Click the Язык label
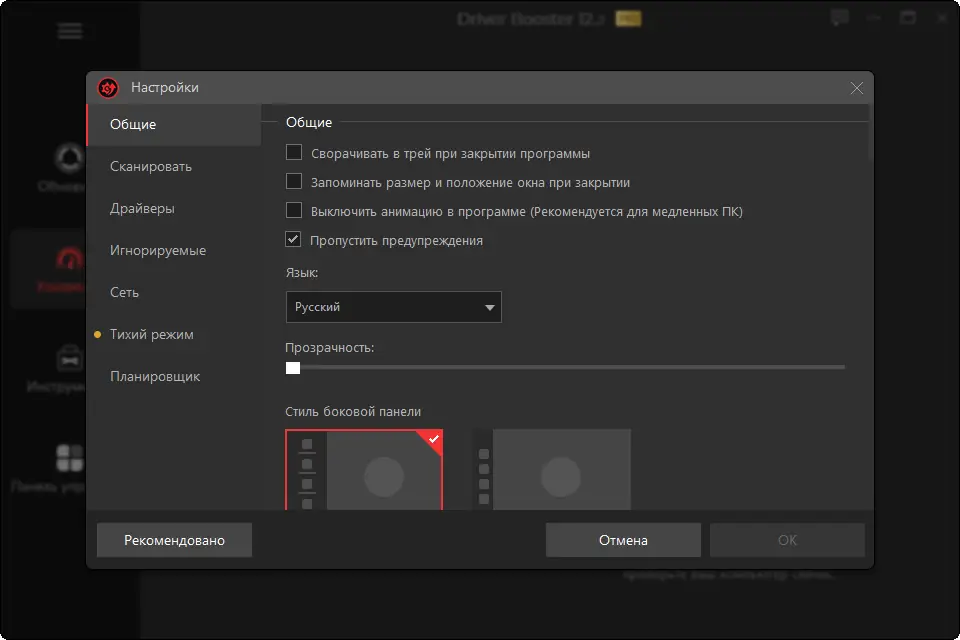Viewport: 960px width, 640px height. tap(302, 273)
